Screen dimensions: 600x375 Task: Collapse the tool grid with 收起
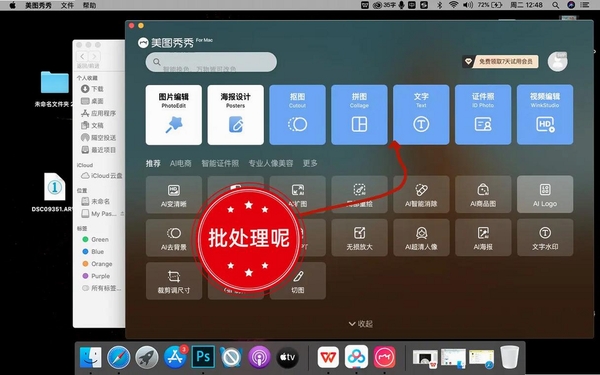pyautogui.click(x=360, y=324)
